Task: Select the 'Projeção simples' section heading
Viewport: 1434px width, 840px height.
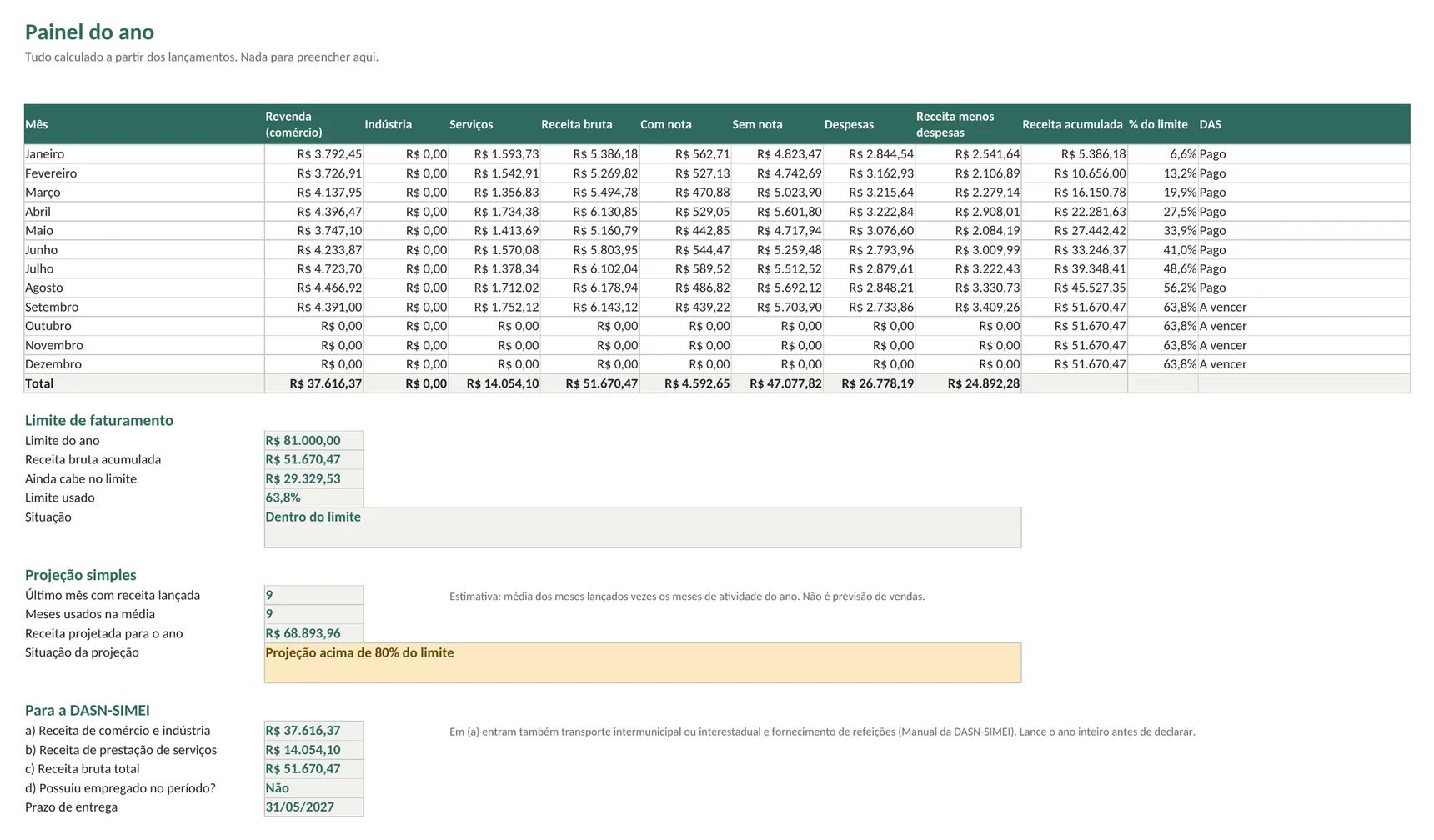Action: coord(80,575)
